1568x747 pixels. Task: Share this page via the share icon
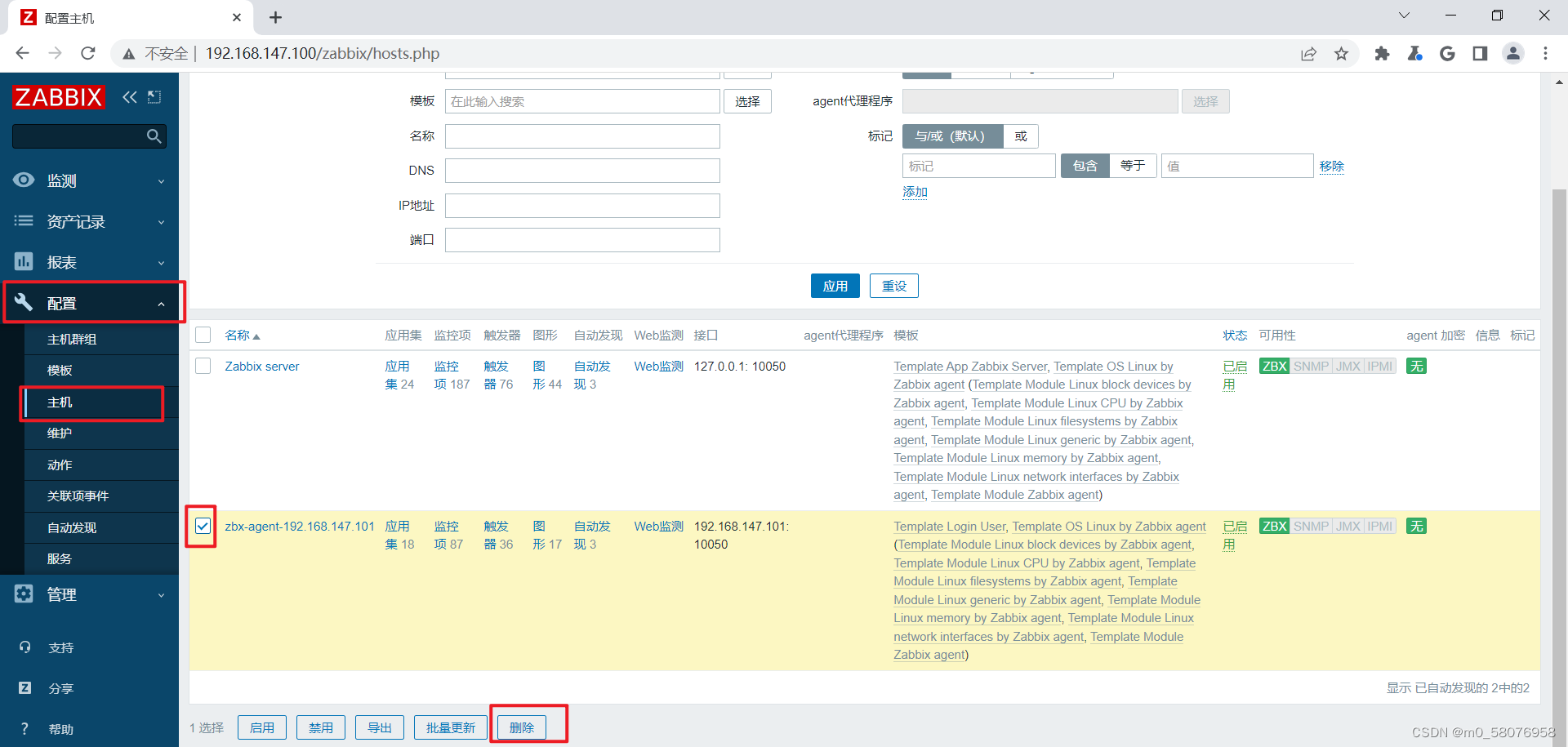click(x=1308, y=53)
